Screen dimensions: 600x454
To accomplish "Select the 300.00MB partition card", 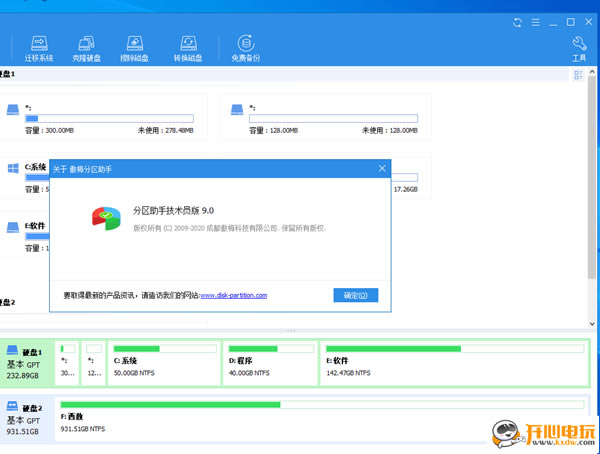I will coord(103,118).
